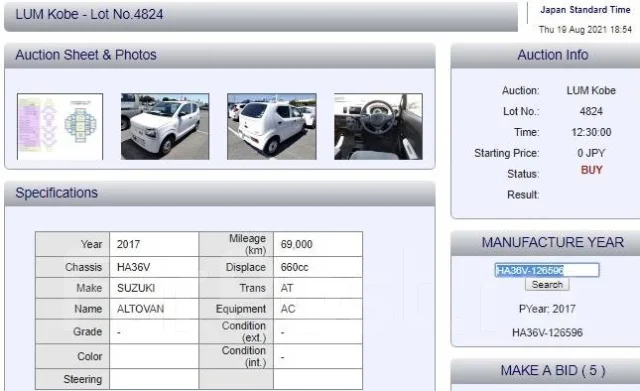Image resolution: width=640 pixels, height=391 pixels.
Task: Click the Name value ALTOVAN cell
Action: click(154, 309)
